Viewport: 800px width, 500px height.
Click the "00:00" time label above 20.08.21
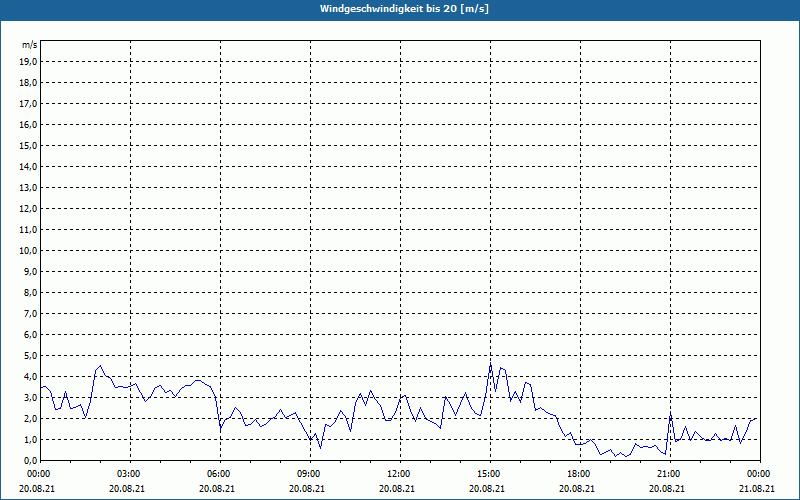click(x=38, y=474)
